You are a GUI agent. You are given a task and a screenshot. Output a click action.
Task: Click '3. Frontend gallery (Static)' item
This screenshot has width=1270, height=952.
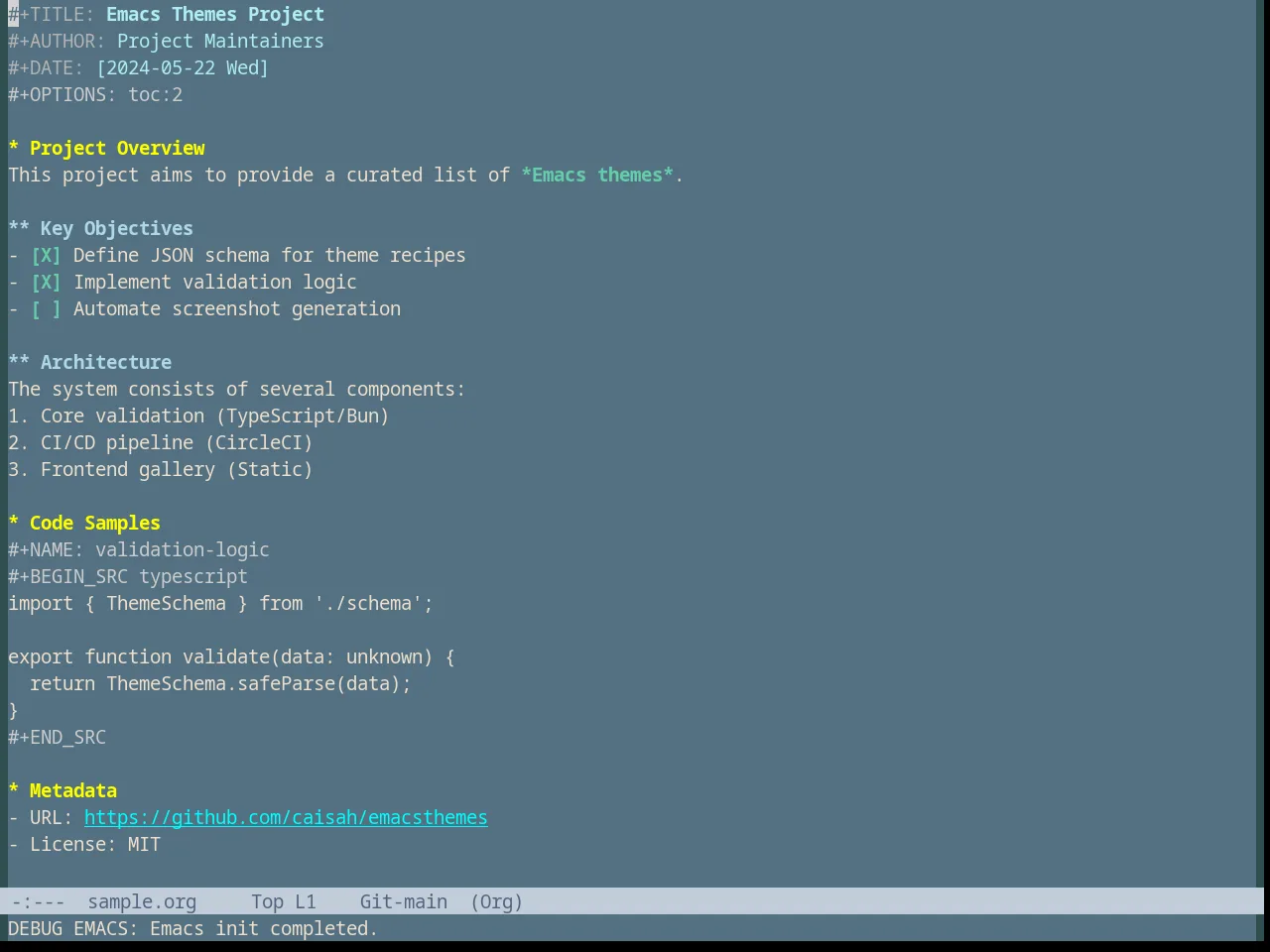coord(161,470)
